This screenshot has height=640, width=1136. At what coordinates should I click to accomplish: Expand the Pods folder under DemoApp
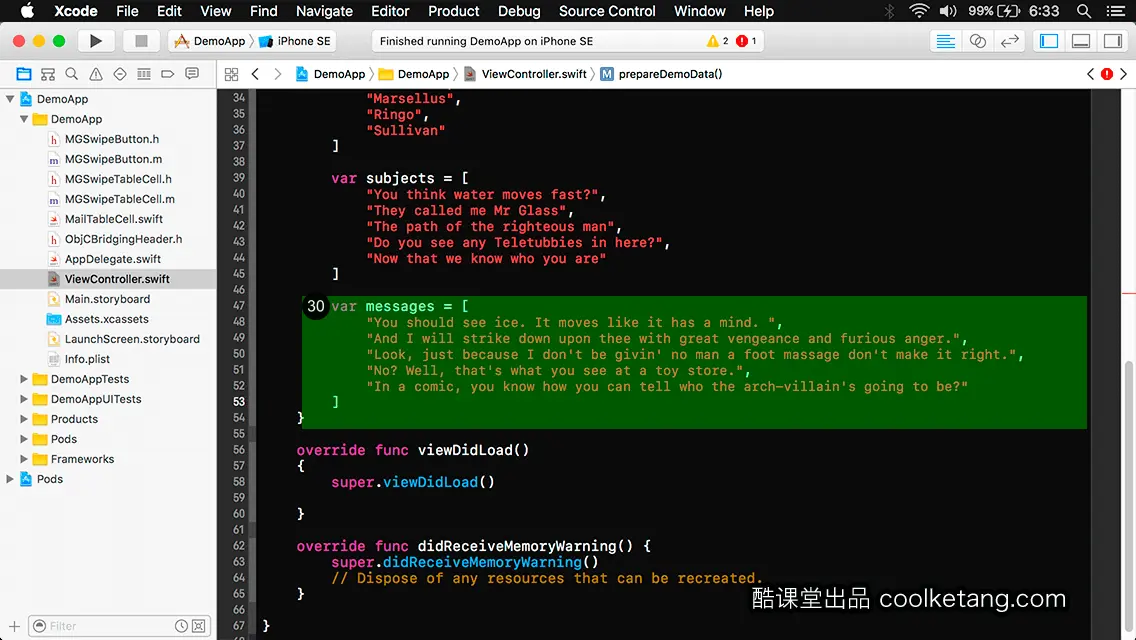(24, 439)
